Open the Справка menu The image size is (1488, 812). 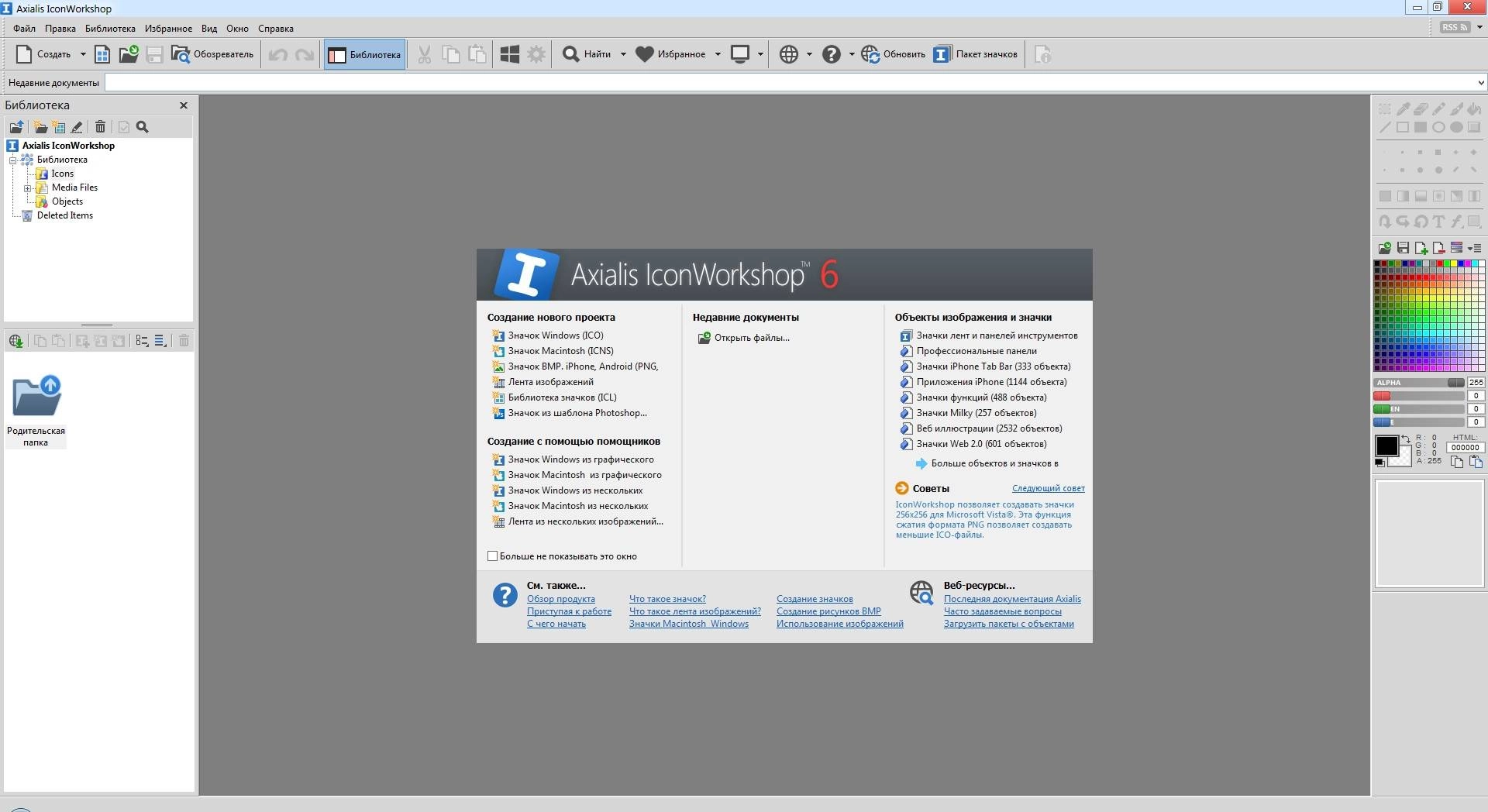click(275, 29)
